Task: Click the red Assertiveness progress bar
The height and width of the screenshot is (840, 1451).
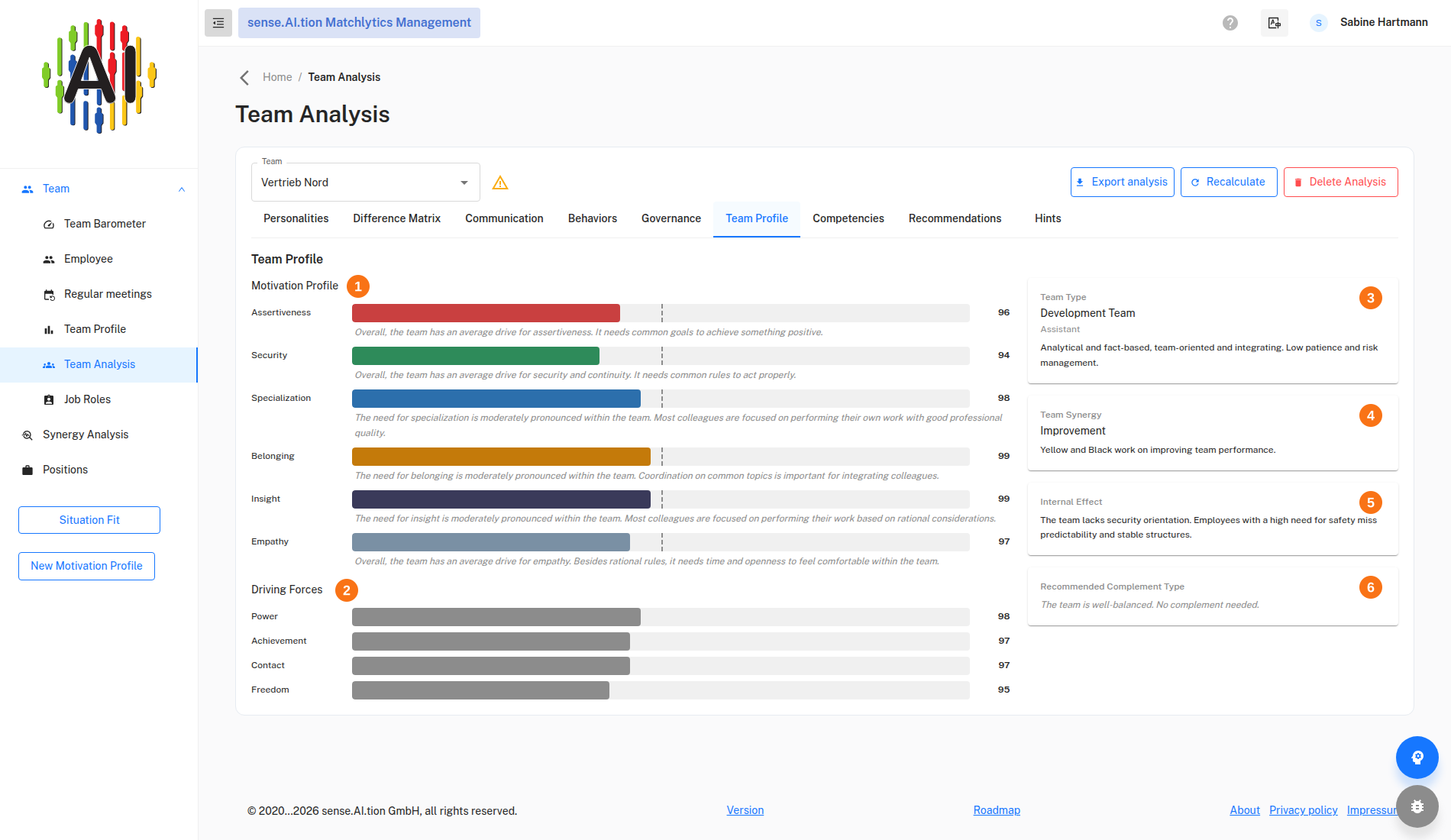Action: pyautogui.click(x=486, y=313)
